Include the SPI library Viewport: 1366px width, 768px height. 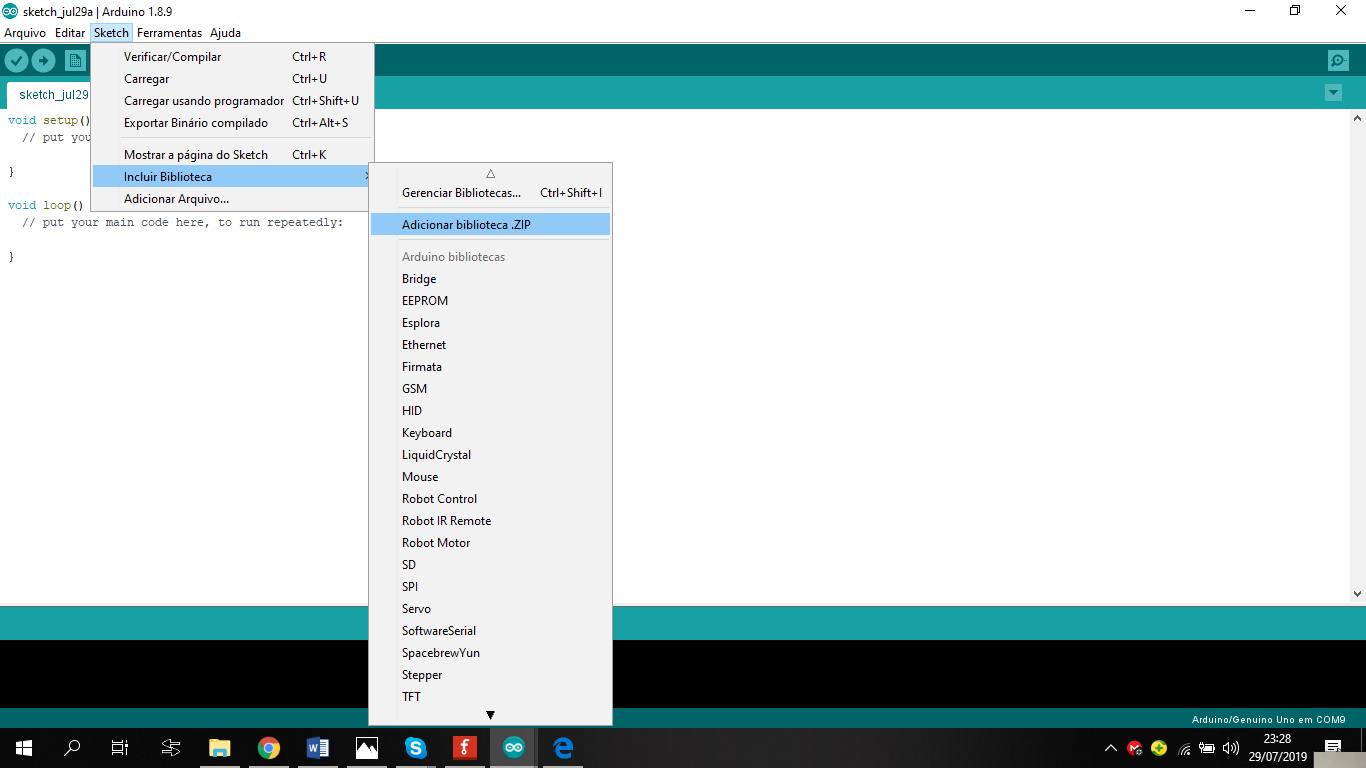click(490, 587)
